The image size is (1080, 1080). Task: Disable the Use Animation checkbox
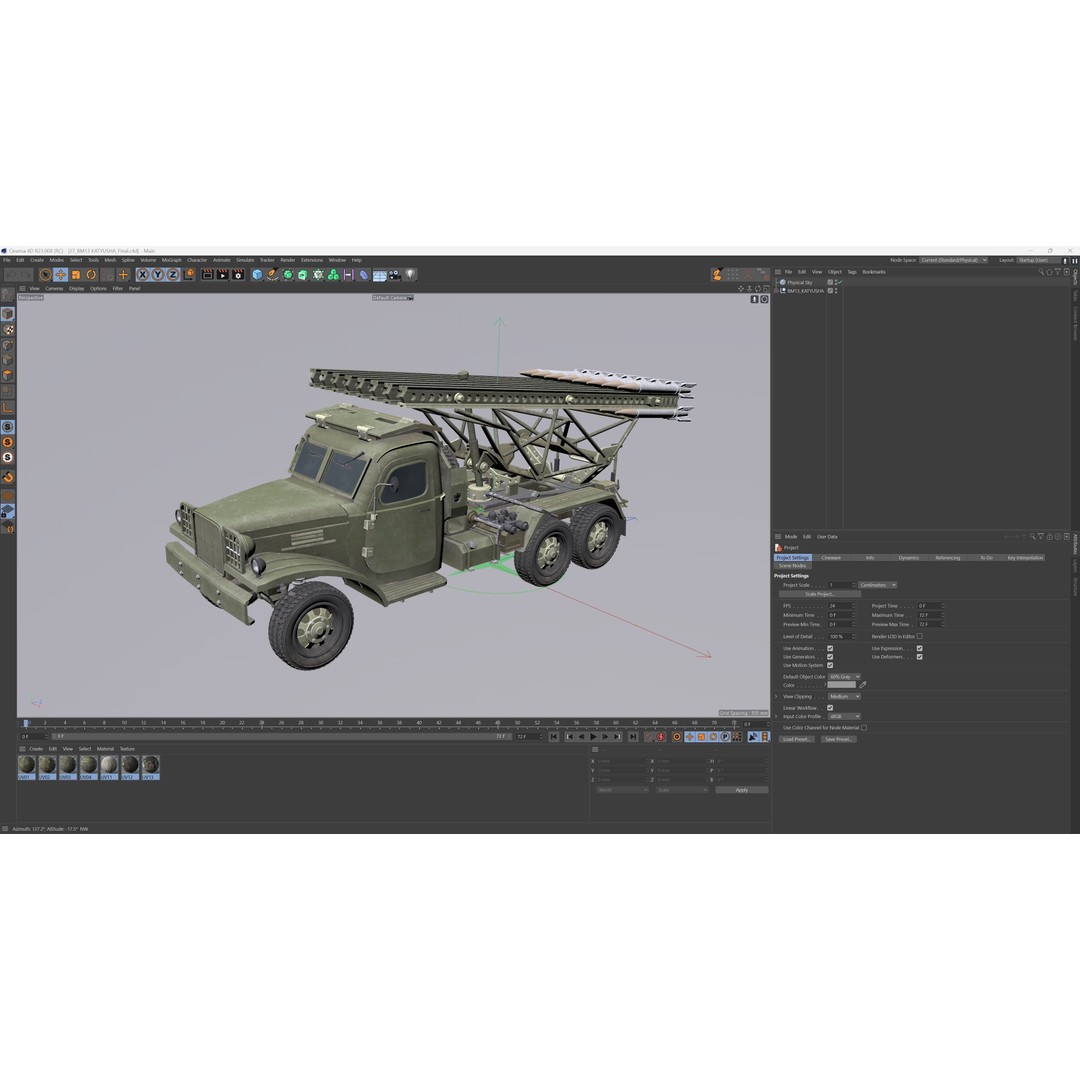point(830,647)
